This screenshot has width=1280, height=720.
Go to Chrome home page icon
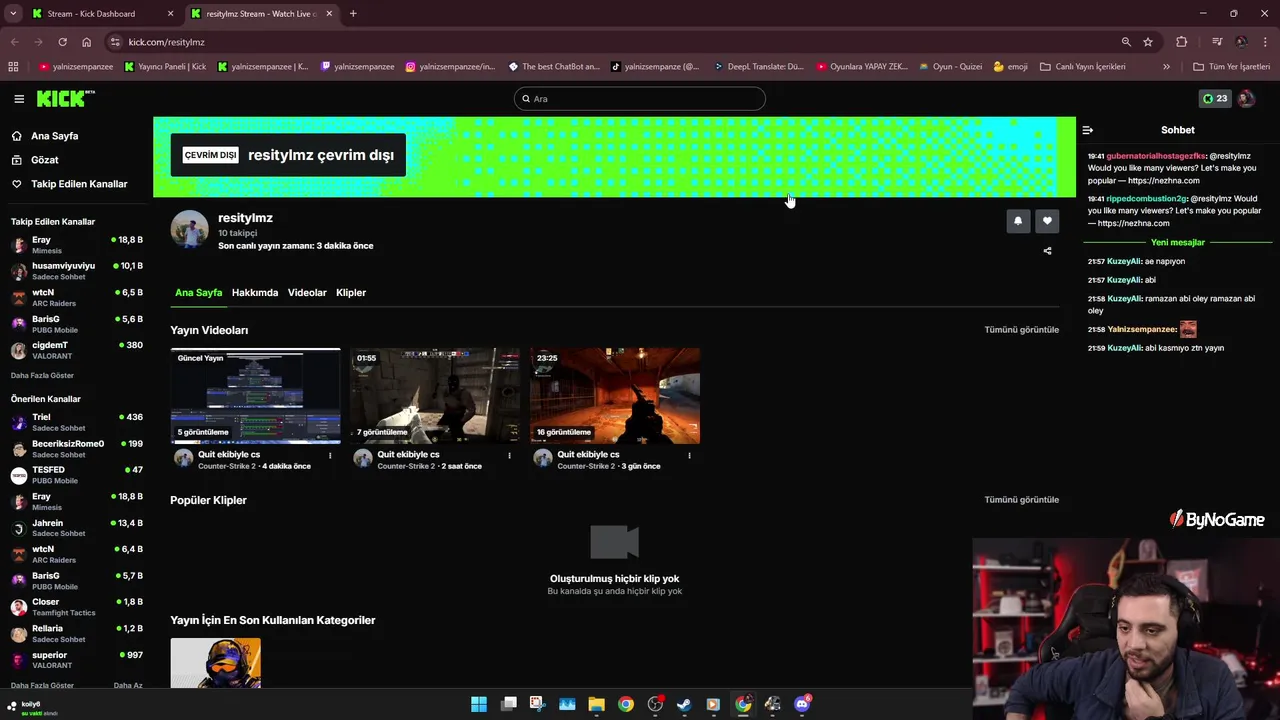click(87, 42)
